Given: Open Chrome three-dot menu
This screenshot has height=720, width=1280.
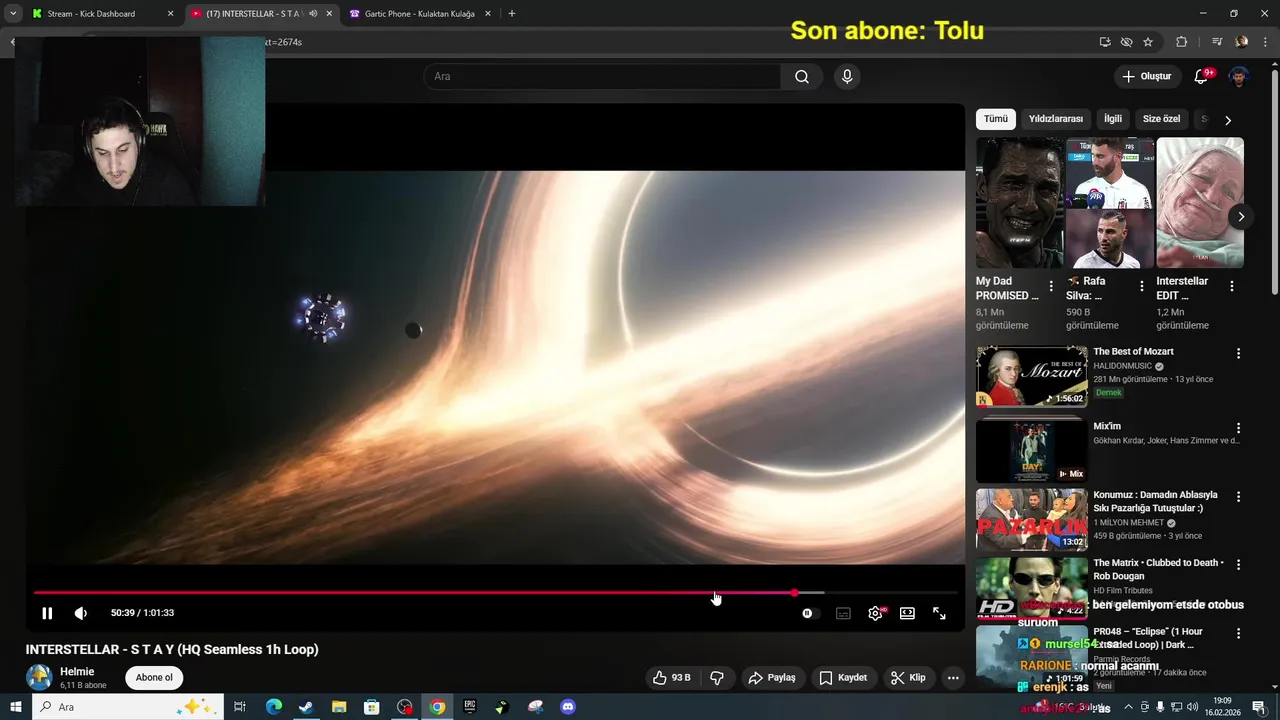Looking at the screenshot, I should coord(1265,42).
